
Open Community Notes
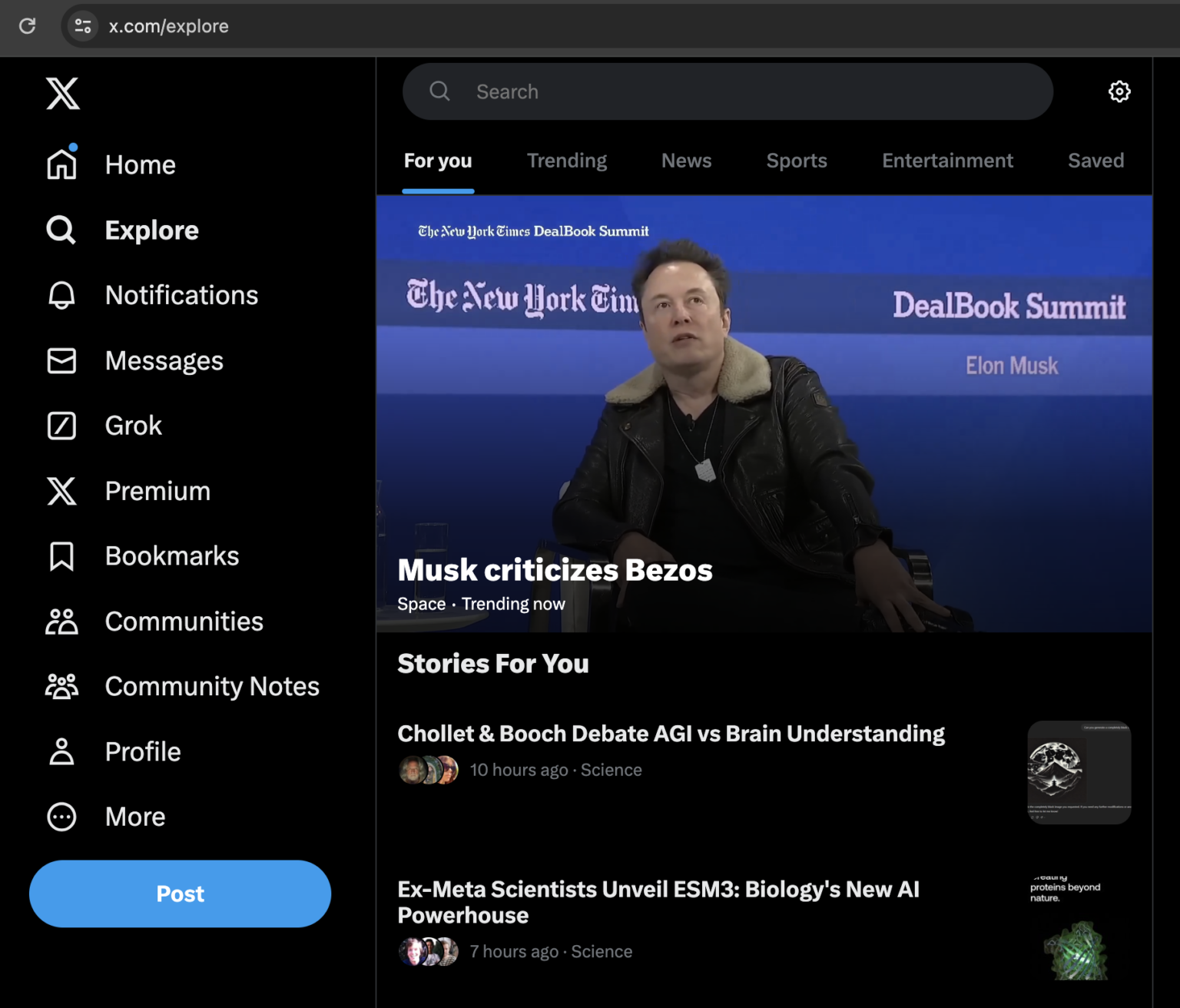tap(212, 686)
